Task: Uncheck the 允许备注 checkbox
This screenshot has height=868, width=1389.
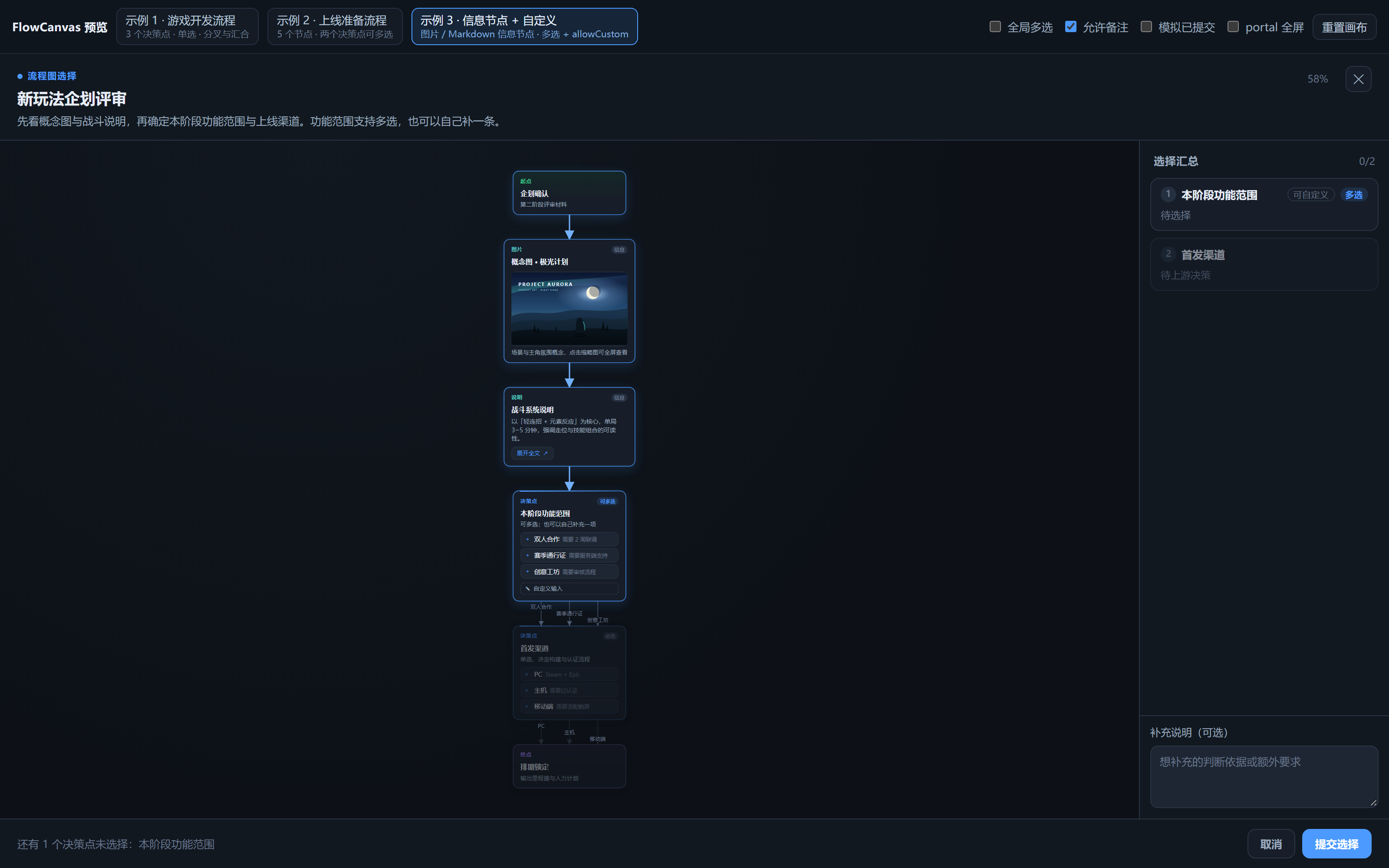Action: tap(1070, 26)
